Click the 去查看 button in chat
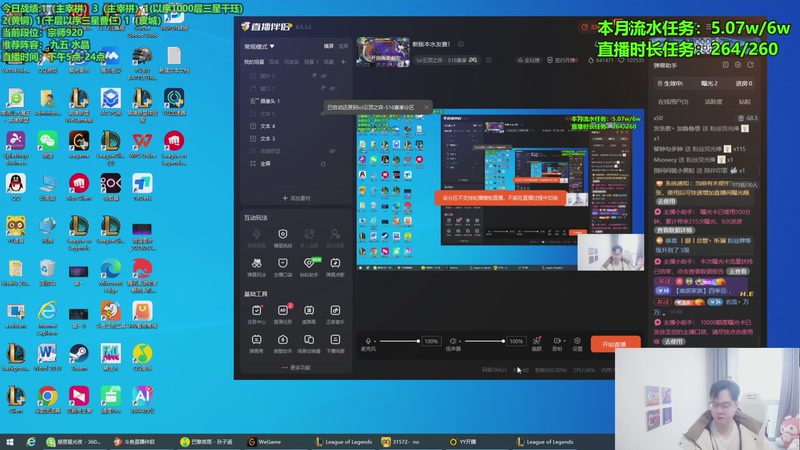 738,271
